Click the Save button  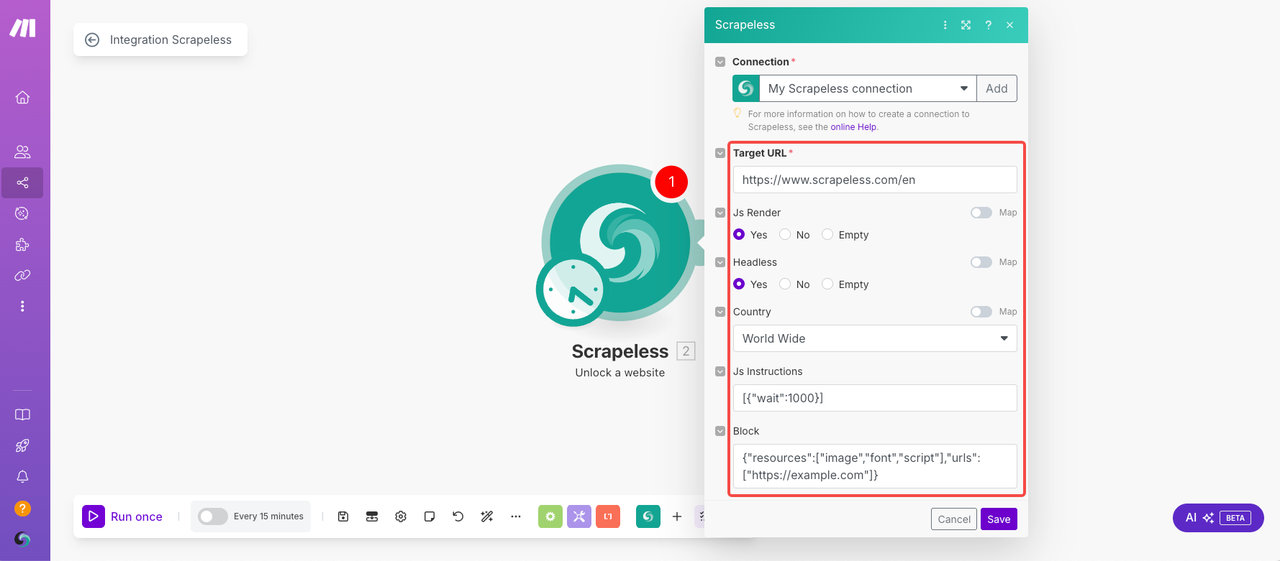point(998,519)
